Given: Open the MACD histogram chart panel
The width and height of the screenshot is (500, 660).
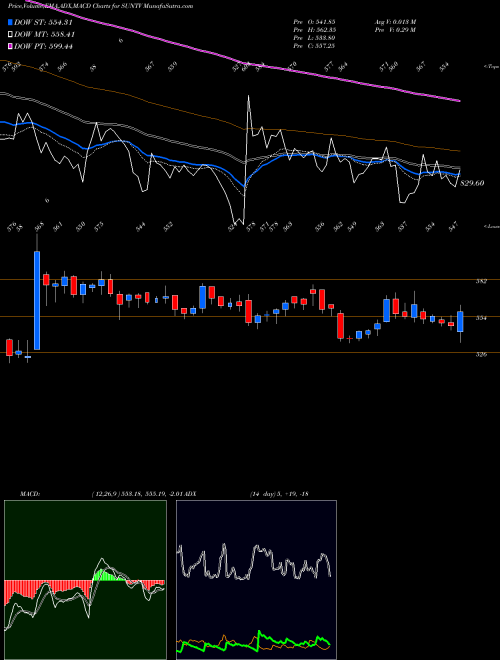Looking at the screenshot, I should pos(85,580).
